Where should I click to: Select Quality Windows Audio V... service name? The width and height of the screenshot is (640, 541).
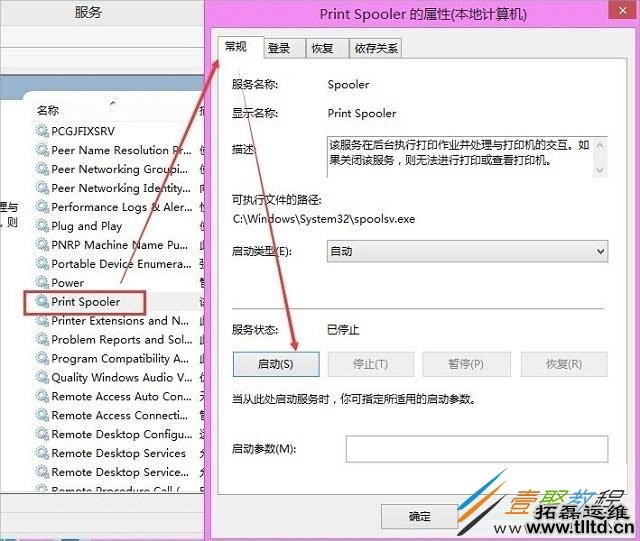[122, 378]
